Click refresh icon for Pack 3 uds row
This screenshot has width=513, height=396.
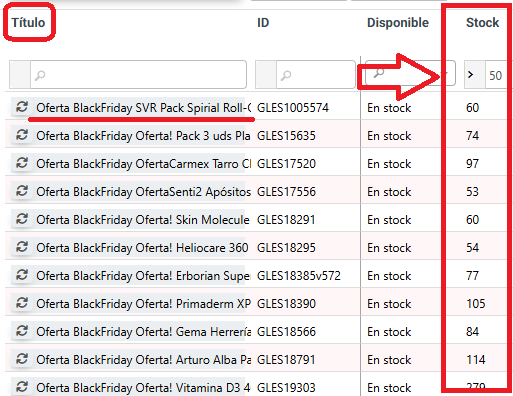click(22, 135)
